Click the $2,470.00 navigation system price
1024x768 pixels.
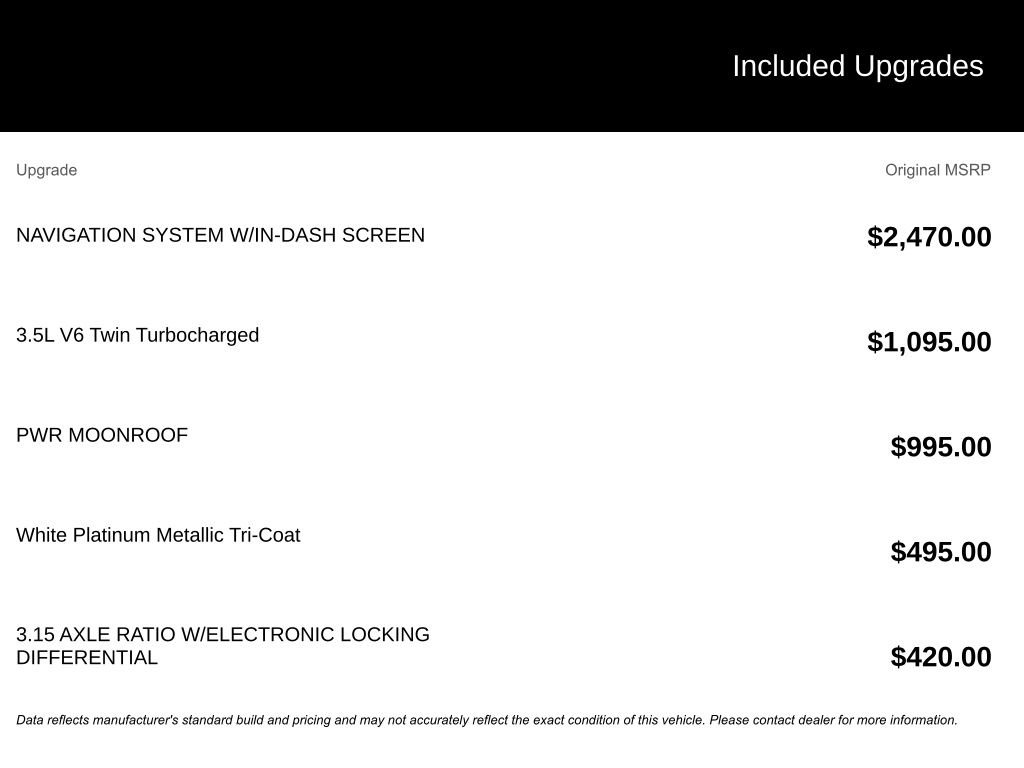point(929,237)
